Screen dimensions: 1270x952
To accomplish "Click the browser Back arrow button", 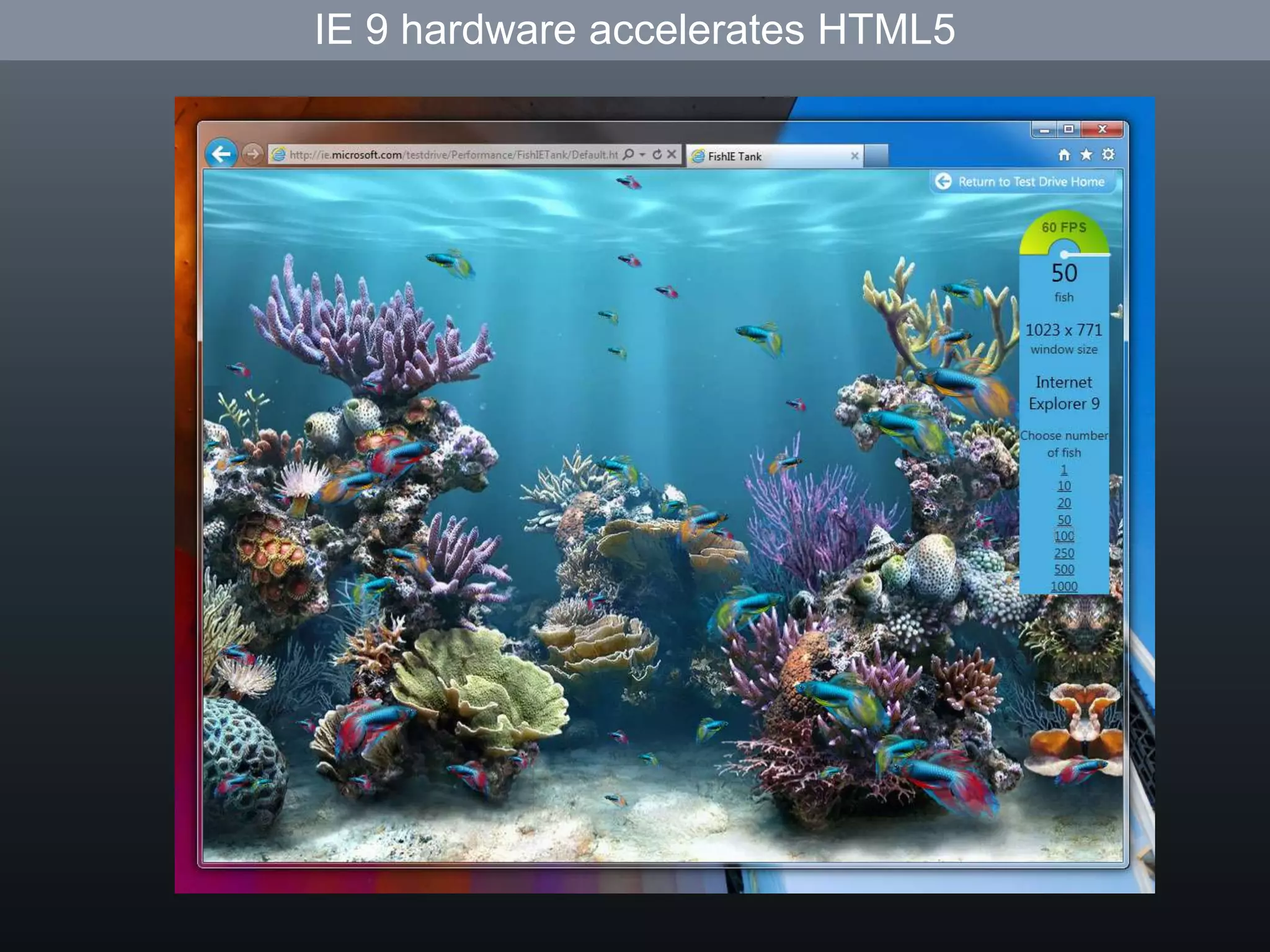I will [221, 153].
